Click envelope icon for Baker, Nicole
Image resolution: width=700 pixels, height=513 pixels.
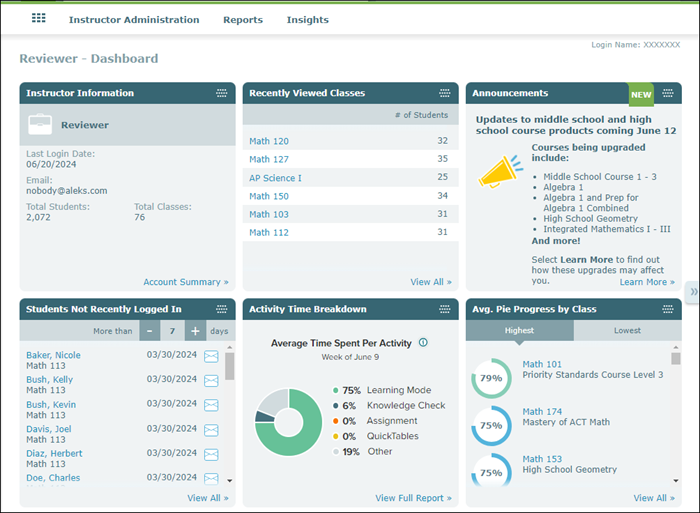pos(211,356)
